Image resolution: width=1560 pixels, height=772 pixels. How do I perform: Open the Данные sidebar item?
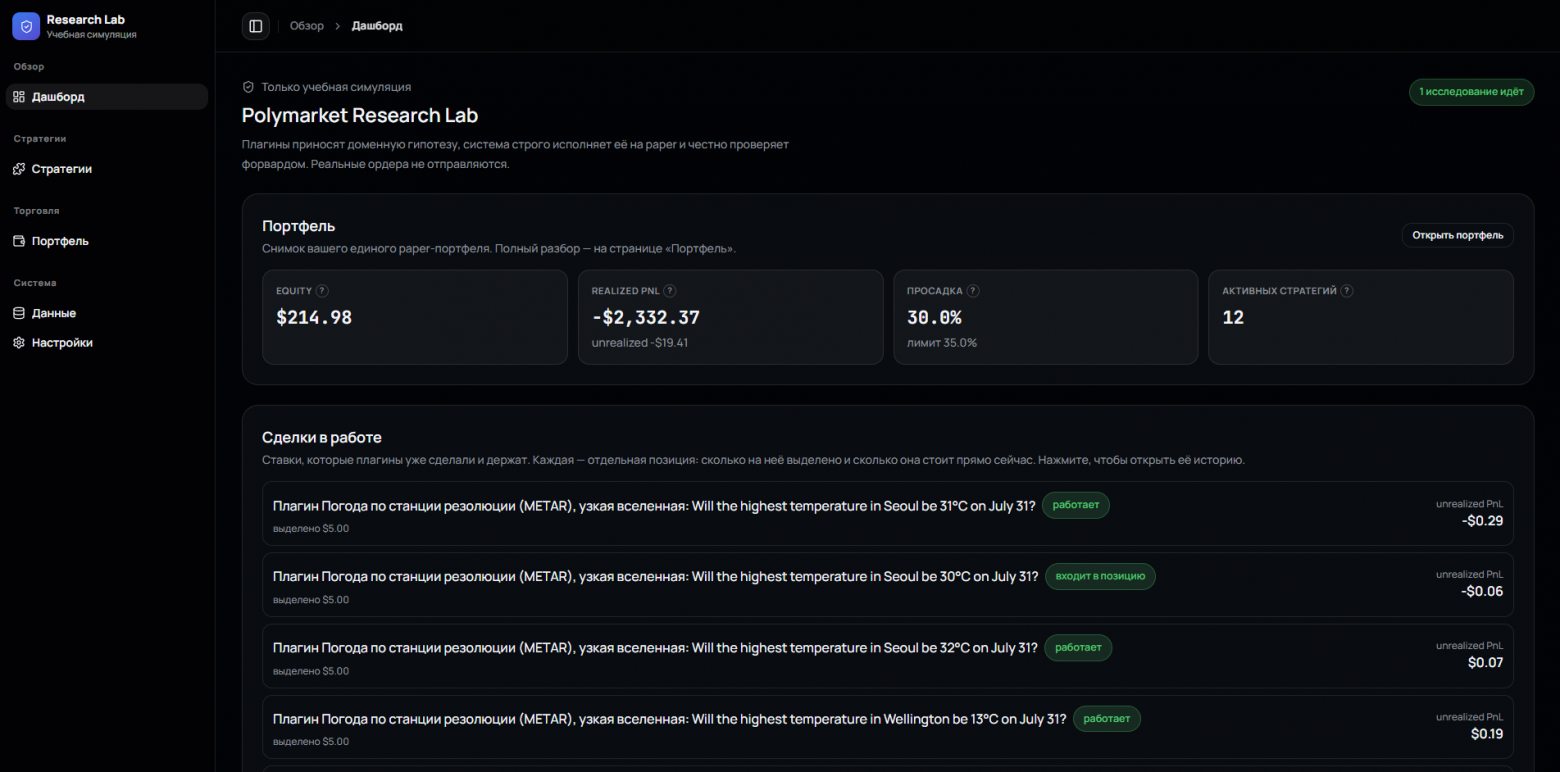107,313
